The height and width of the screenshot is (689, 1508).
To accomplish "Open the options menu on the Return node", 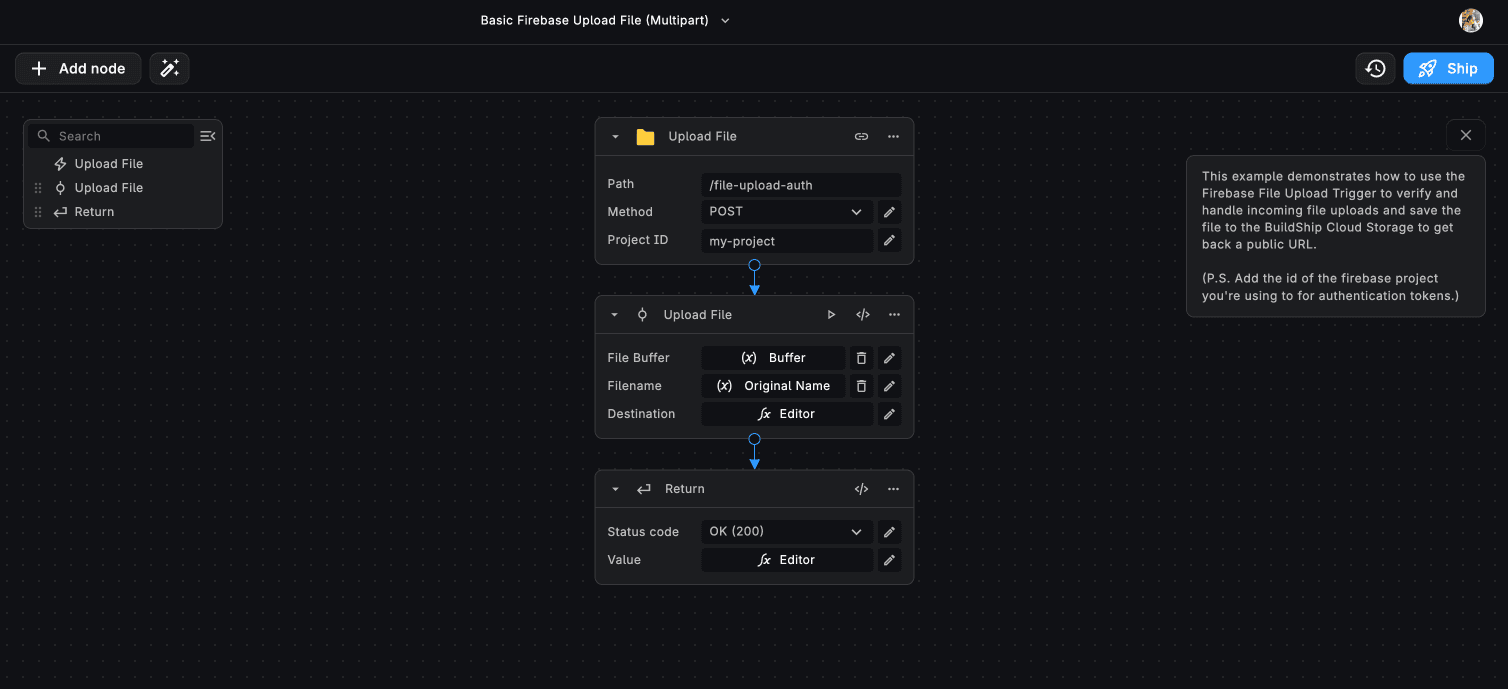I will coord(893,489).
